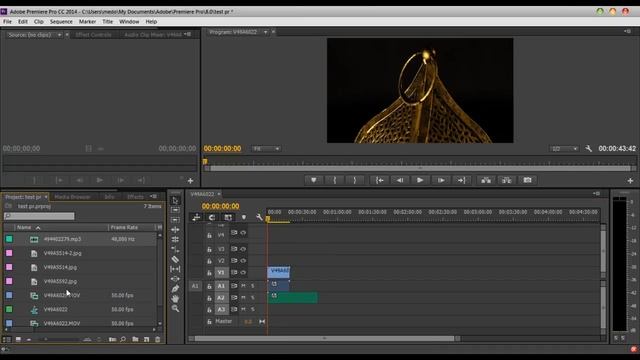
Task: Select the Track Select tool
Action: [176, 210]
